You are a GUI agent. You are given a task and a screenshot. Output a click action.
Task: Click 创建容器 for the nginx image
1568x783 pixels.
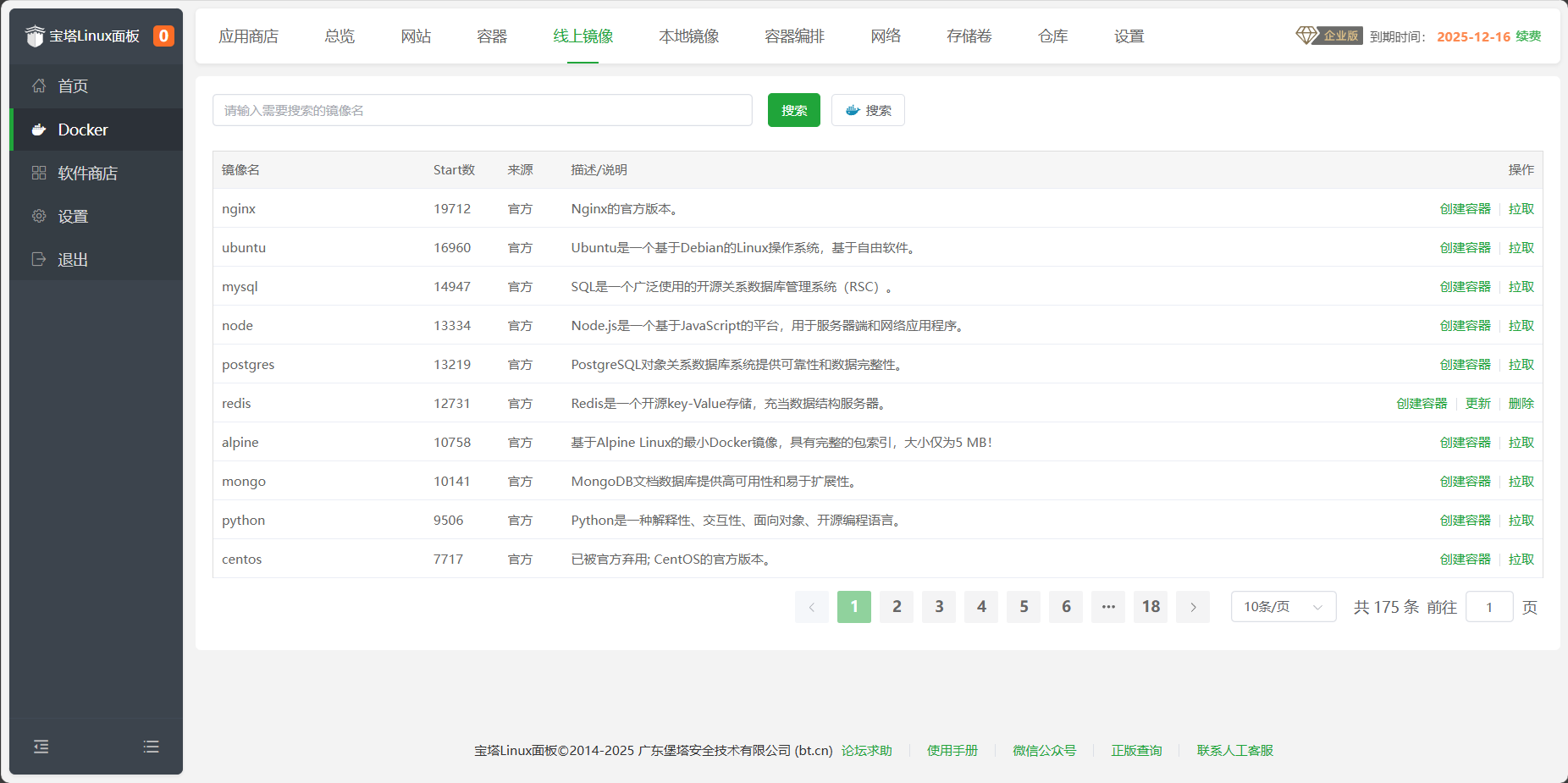pyautogui.click(x=1465, y=208)
